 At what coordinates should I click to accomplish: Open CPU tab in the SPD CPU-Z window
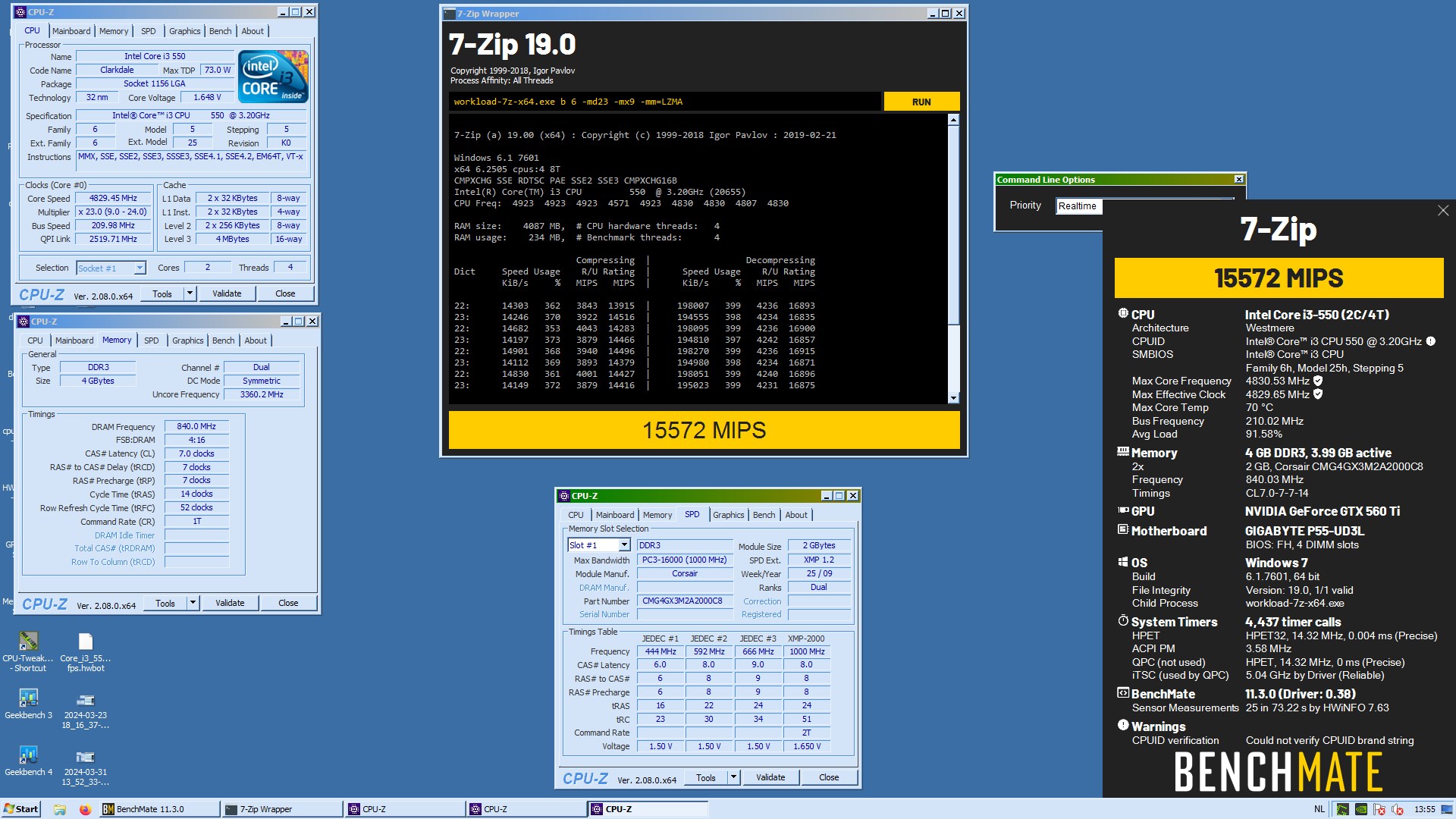tap(576, 515)
